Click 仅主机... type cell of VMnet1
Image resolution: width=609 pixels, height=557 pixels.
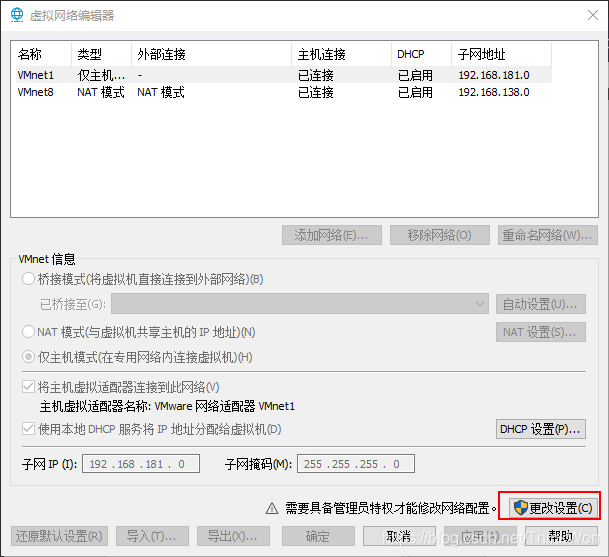(101, 75)
